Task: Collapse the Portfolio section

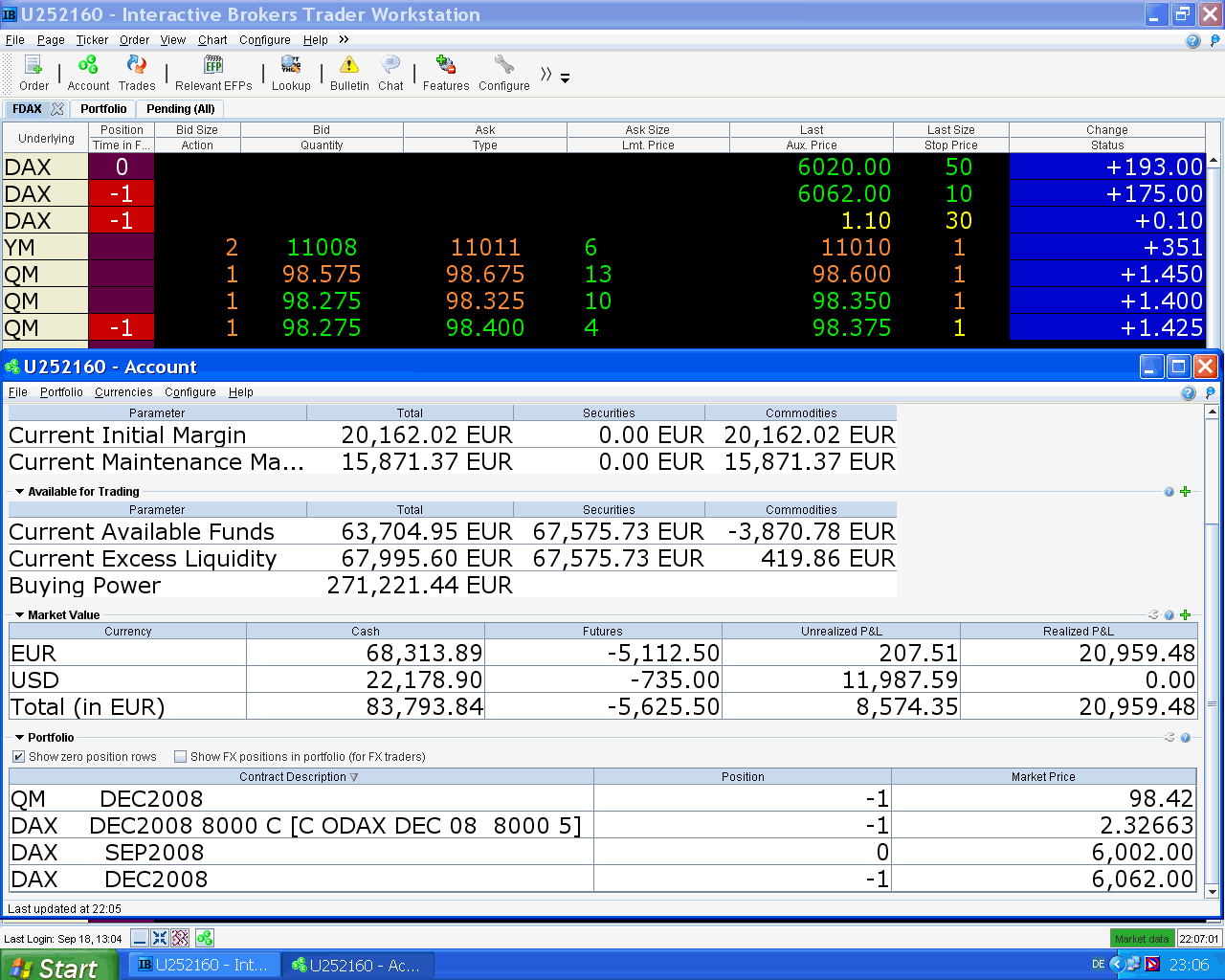Action: 19,738
